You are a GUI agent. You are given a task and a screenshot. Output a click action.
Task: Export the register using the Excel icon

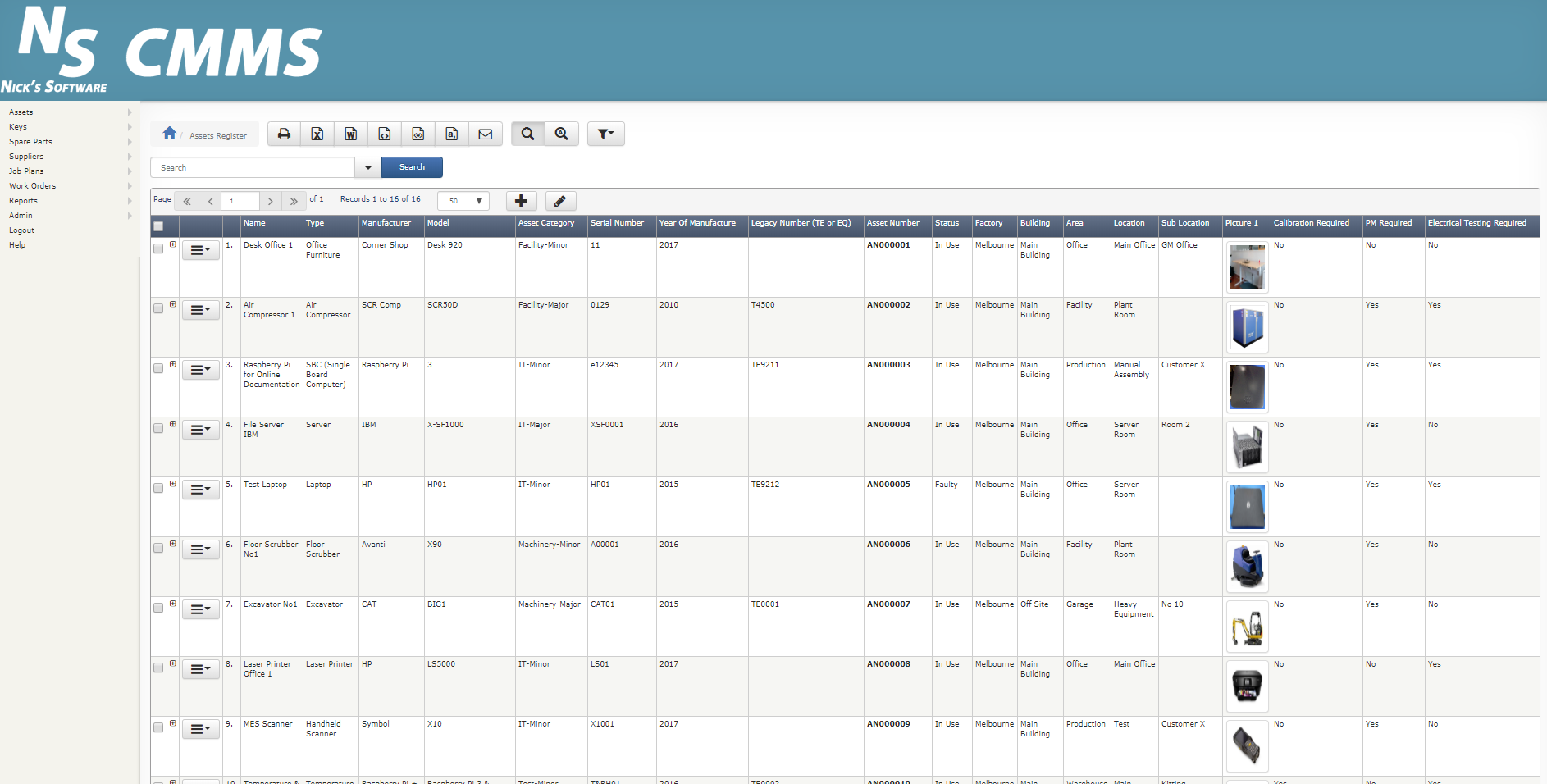tap(317, 134)
